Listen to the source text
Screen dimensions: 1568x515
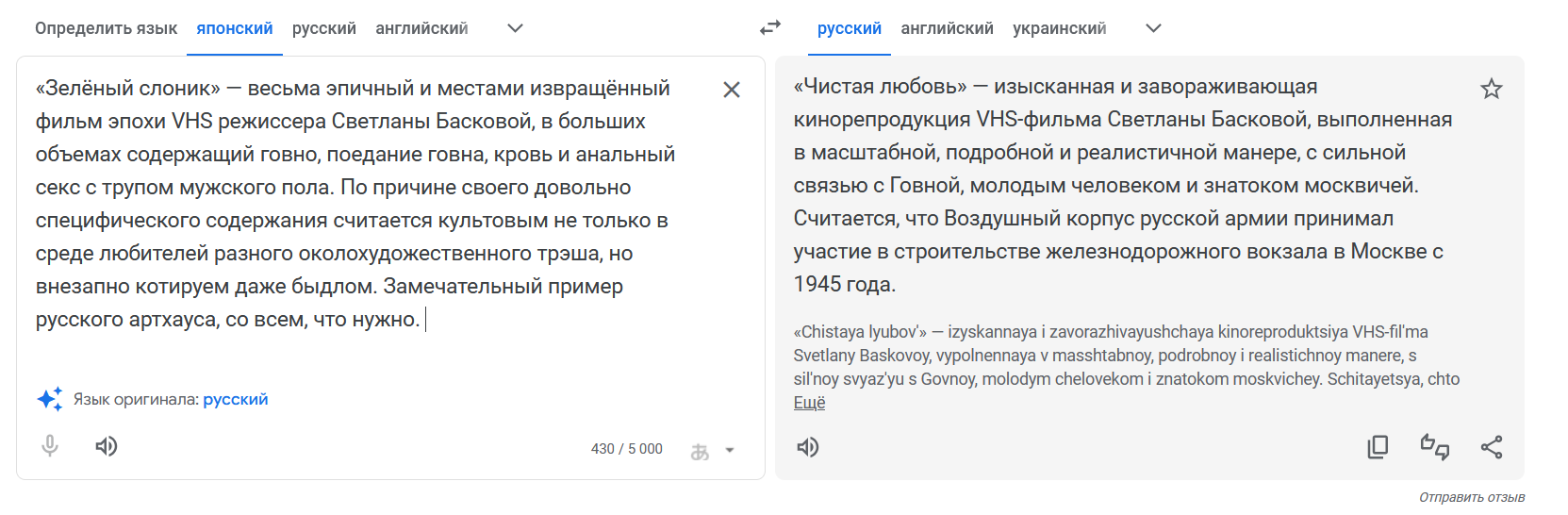(x=107, y=446)
